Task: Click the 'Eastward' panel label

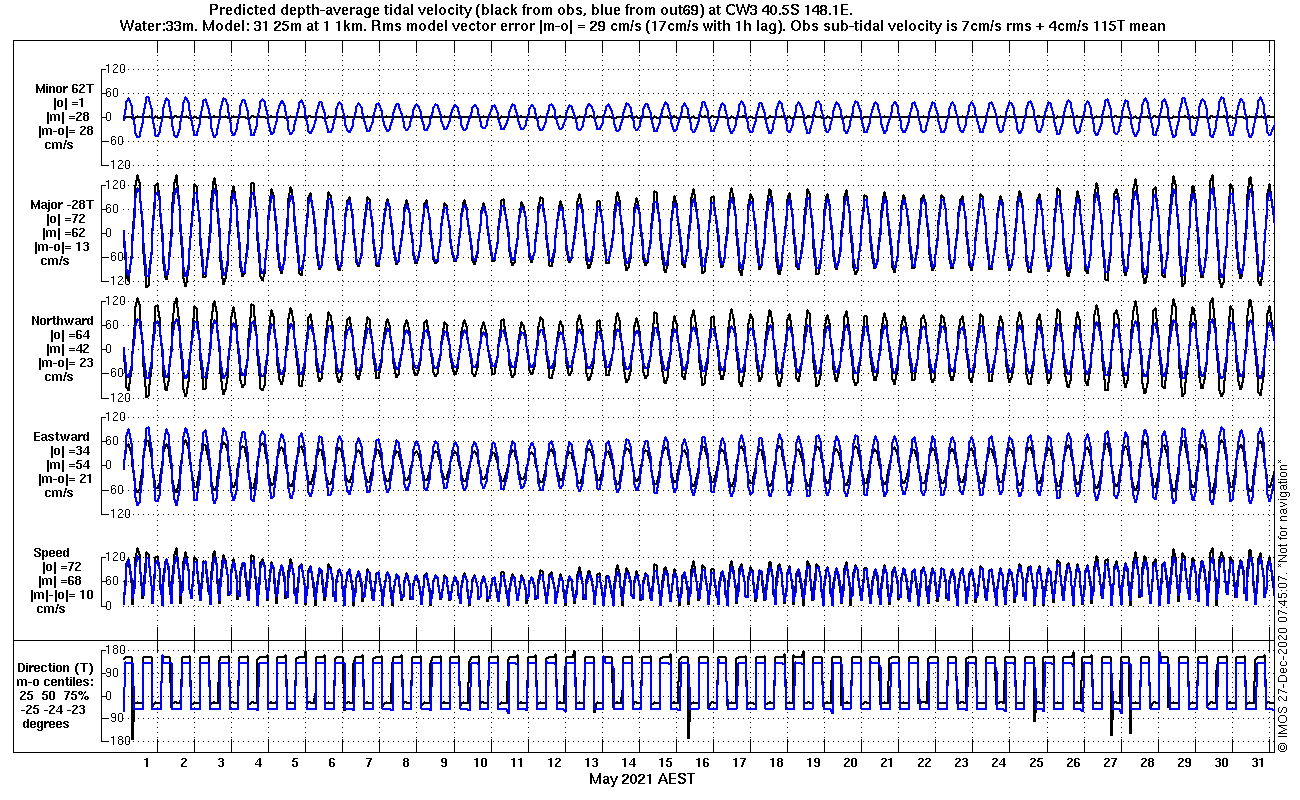Action: tap(62, 437)
